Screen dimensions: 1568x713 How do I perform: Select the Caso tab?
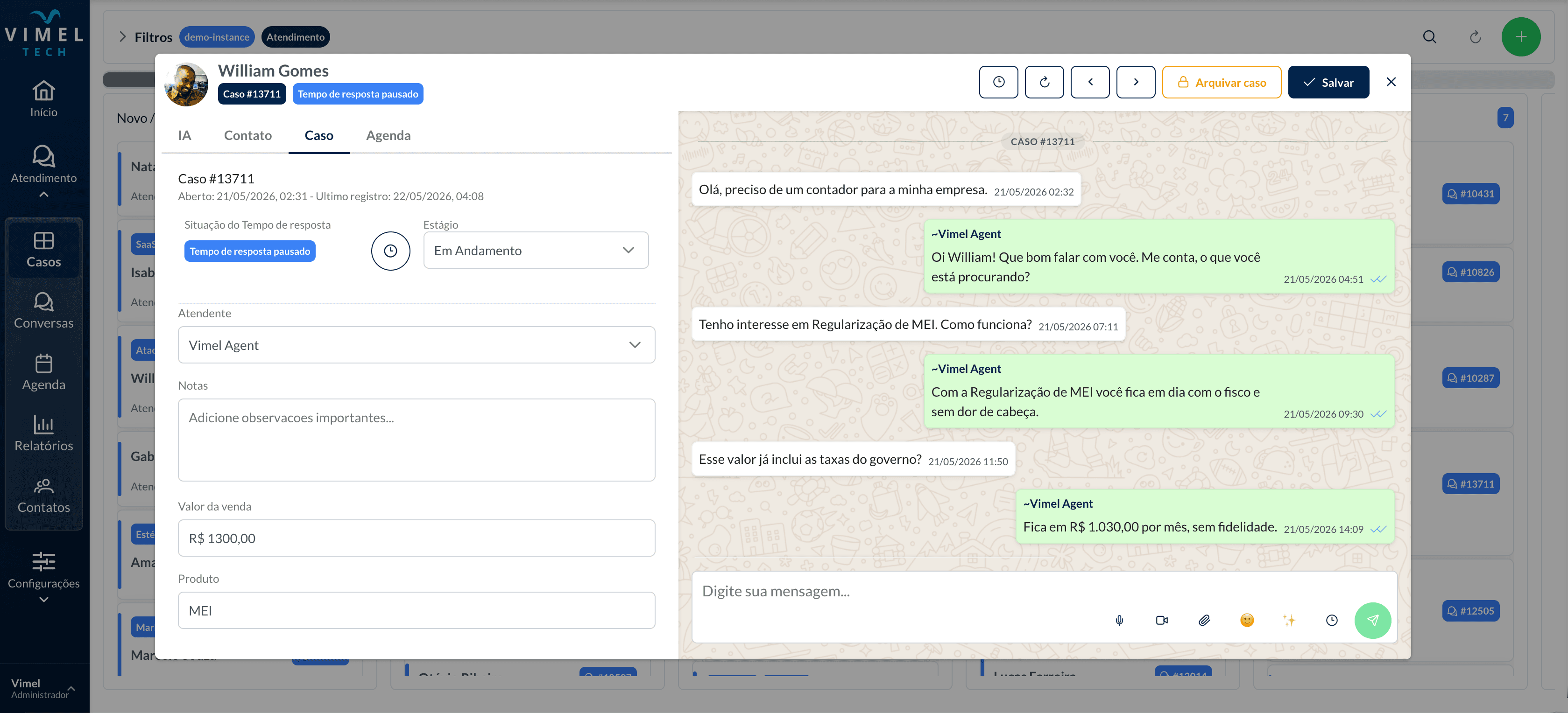click(319, 136)
